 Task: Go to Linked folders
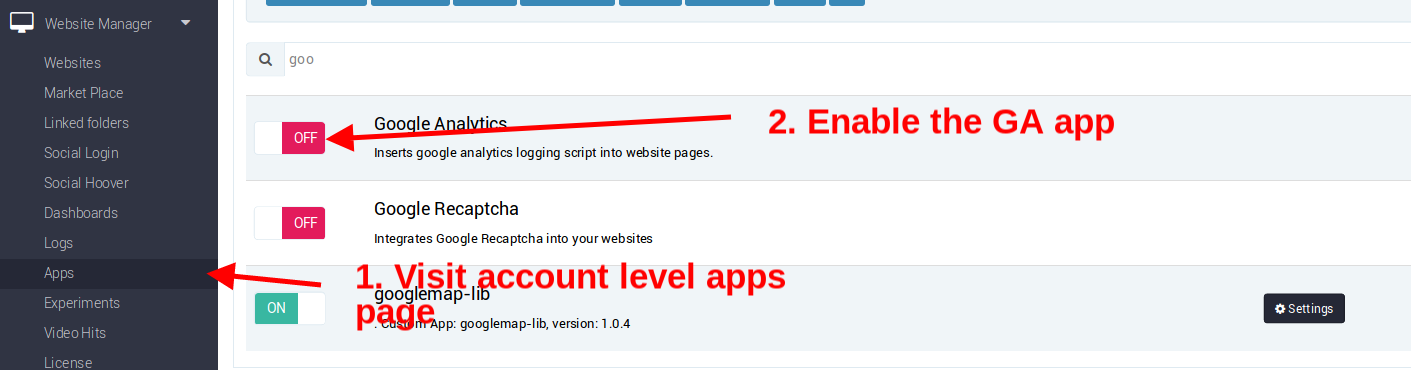86,122
